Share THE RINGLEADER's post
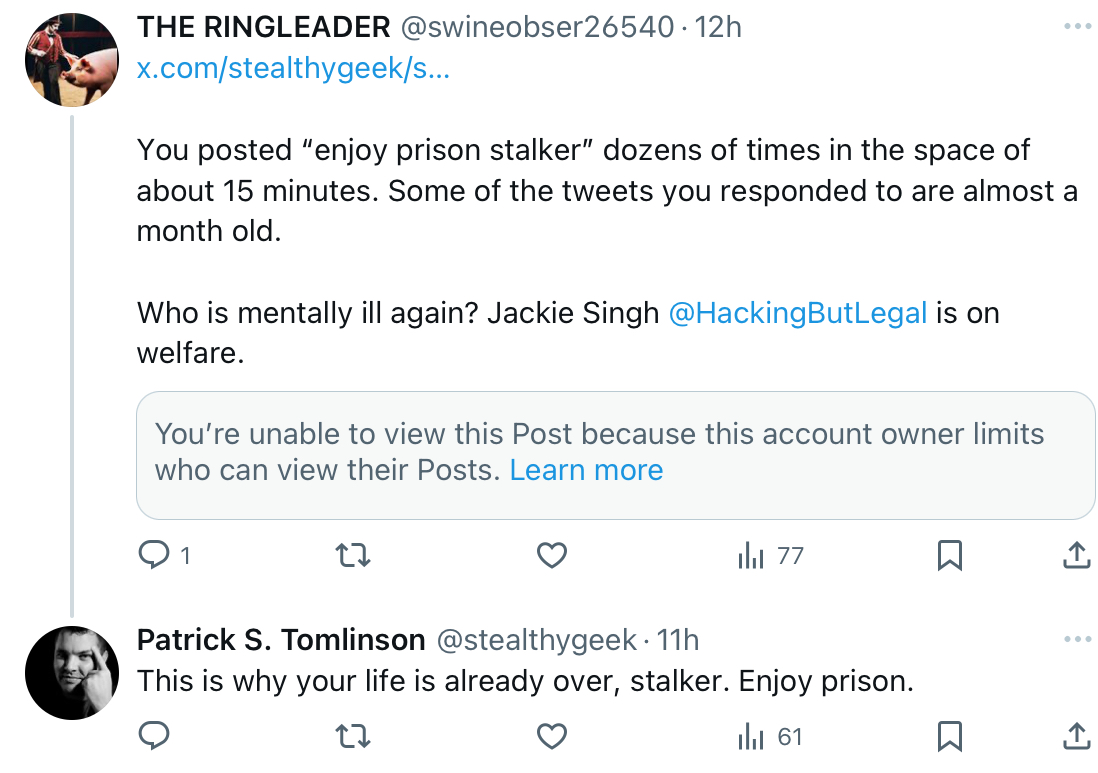1098x773 pixels. (1076, 555)
